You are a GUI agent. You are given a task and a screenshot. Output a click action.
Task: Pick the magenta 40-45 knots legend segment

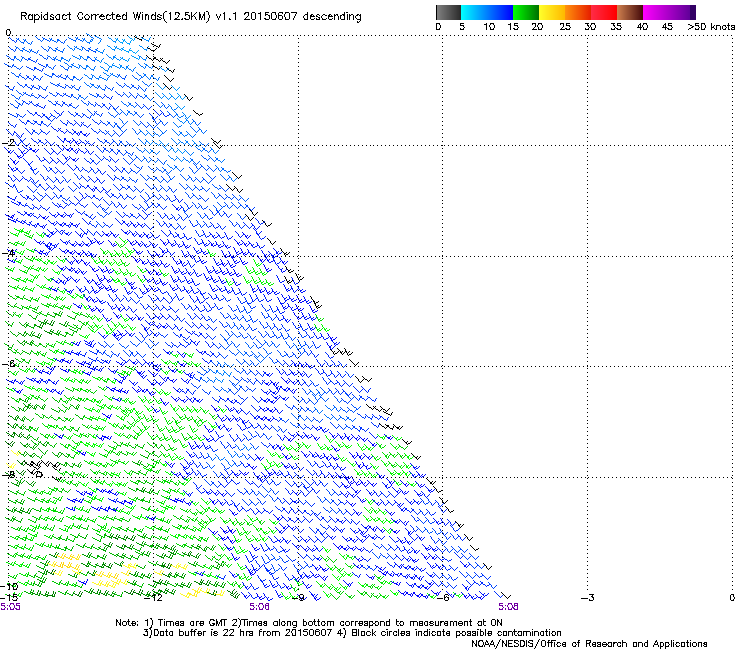point(656,12)
